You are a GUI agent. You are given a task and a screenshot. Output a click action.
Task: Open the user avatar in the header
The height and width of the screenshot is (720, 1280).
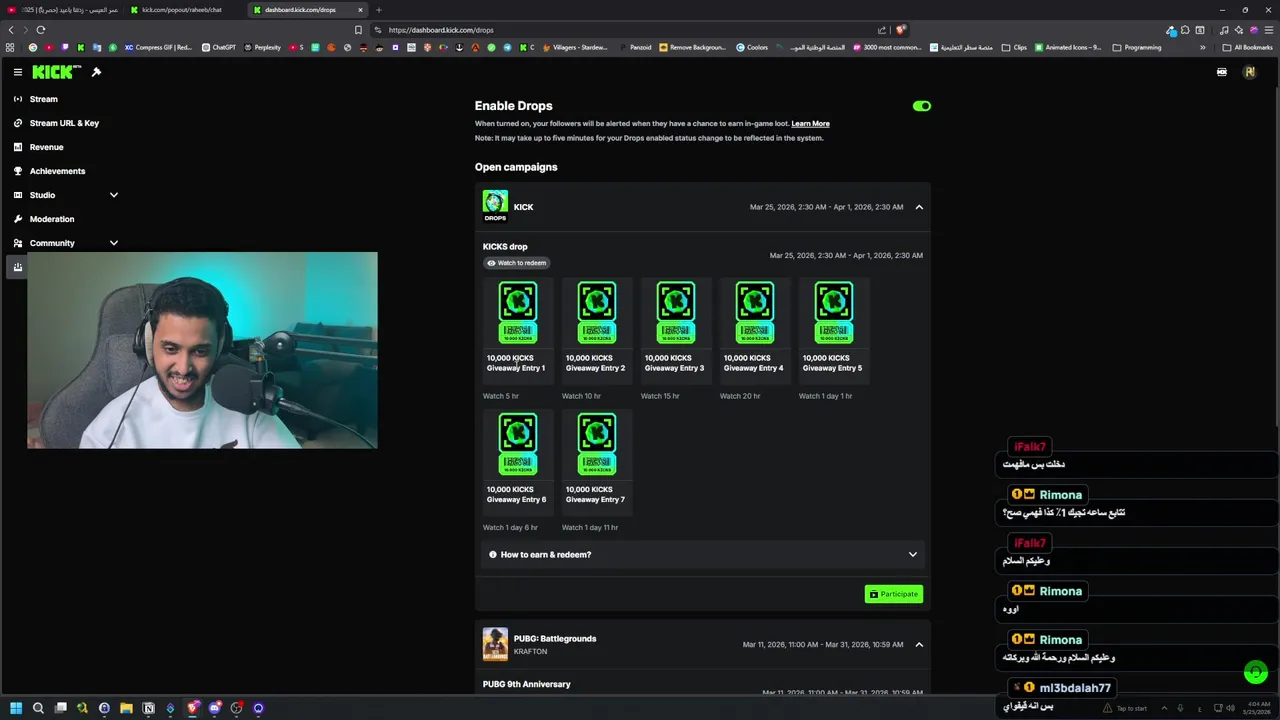pos(1249,72)
